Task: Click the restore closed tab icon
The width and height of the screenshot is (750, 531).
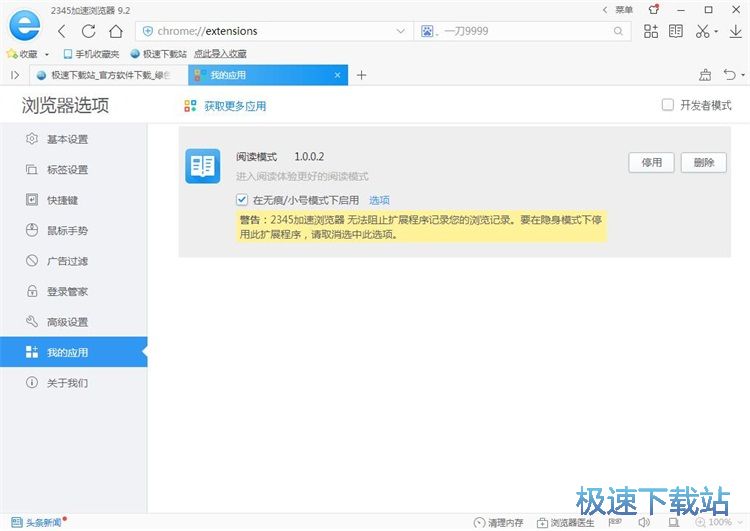Action: click(x=729, y=75)
